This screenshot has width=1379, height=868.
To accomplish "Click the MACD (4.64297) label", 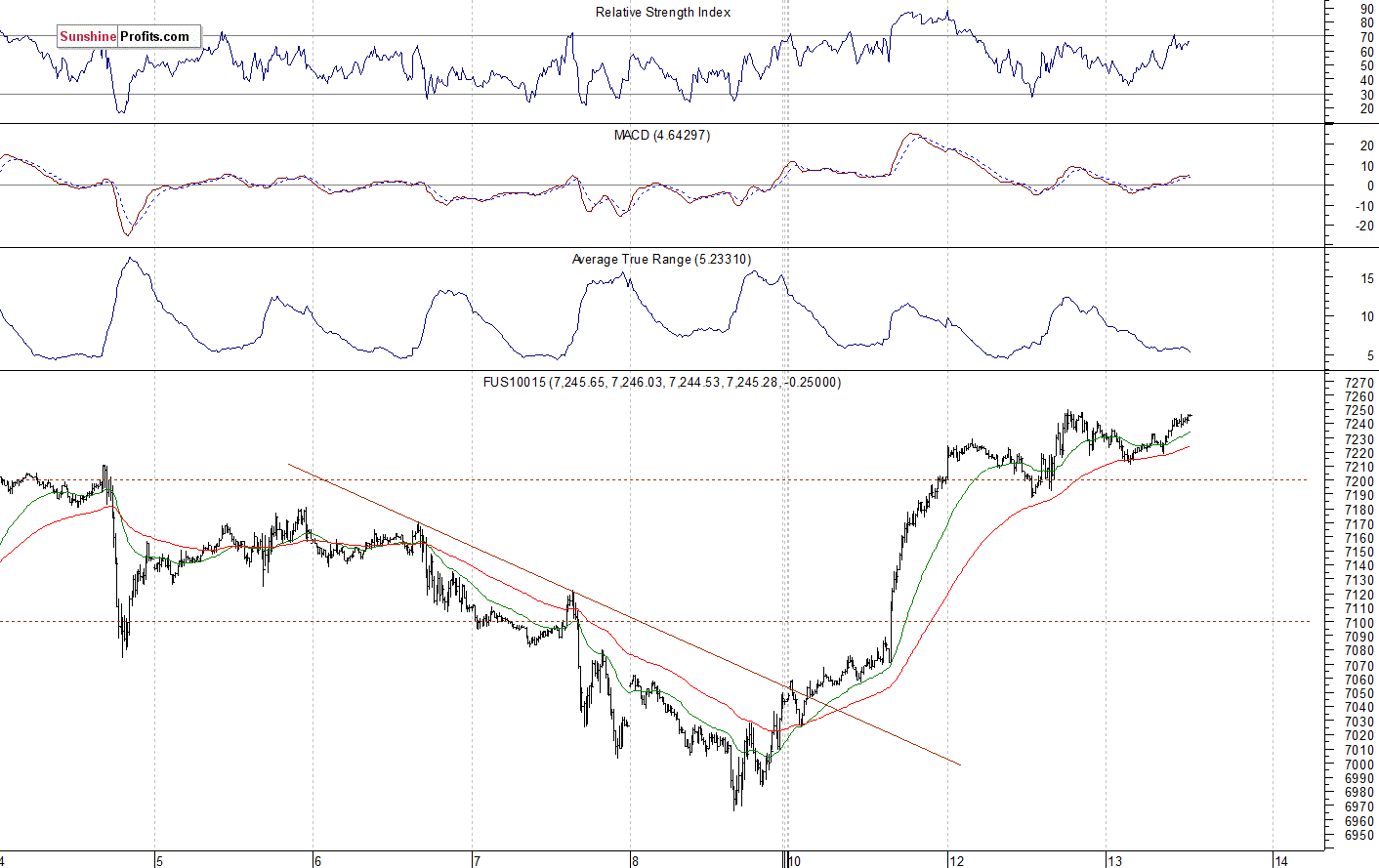I will point(662,135).
